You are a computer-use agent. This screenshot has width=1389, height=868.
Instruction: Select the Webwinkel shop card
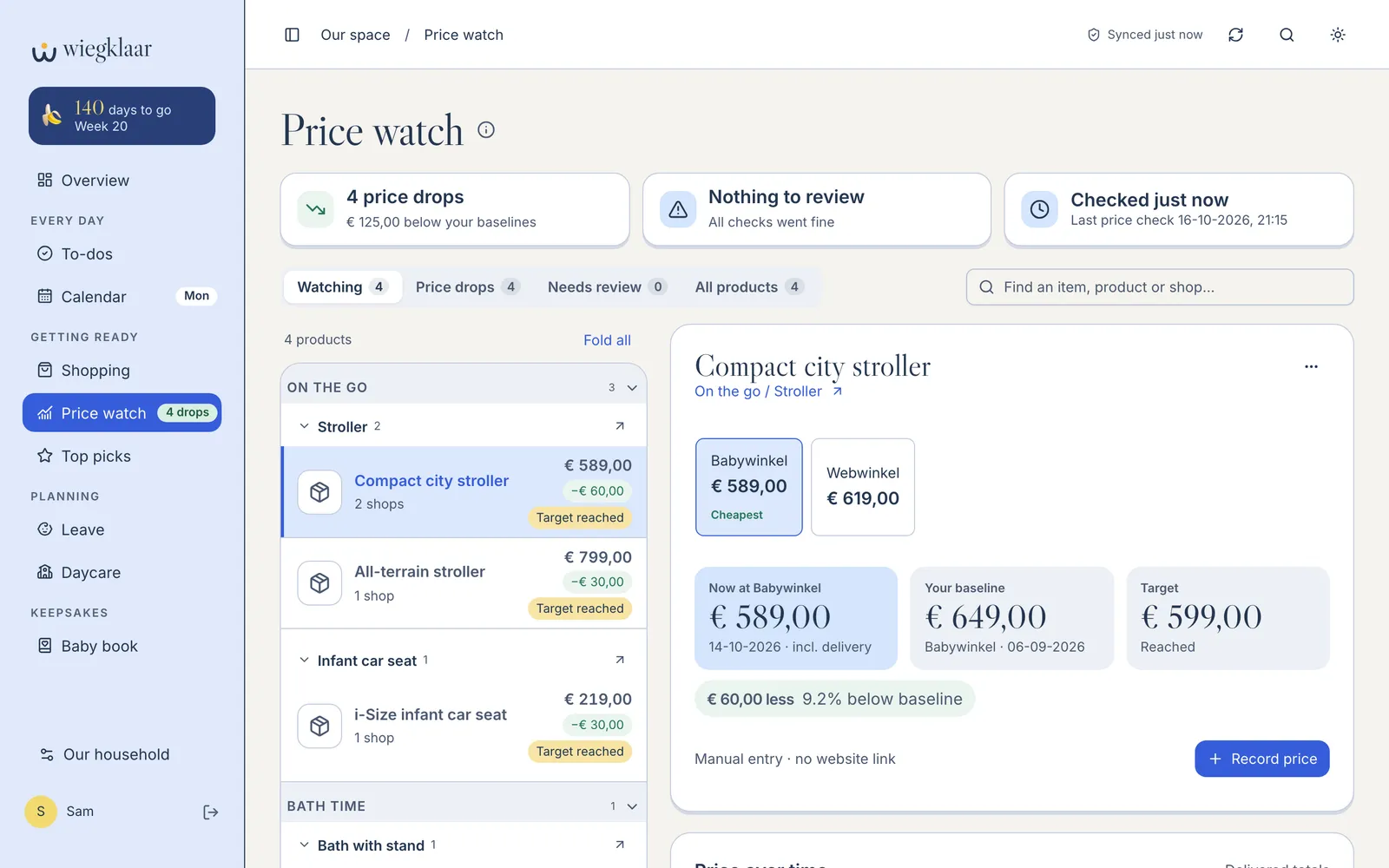tap(863, 487)
